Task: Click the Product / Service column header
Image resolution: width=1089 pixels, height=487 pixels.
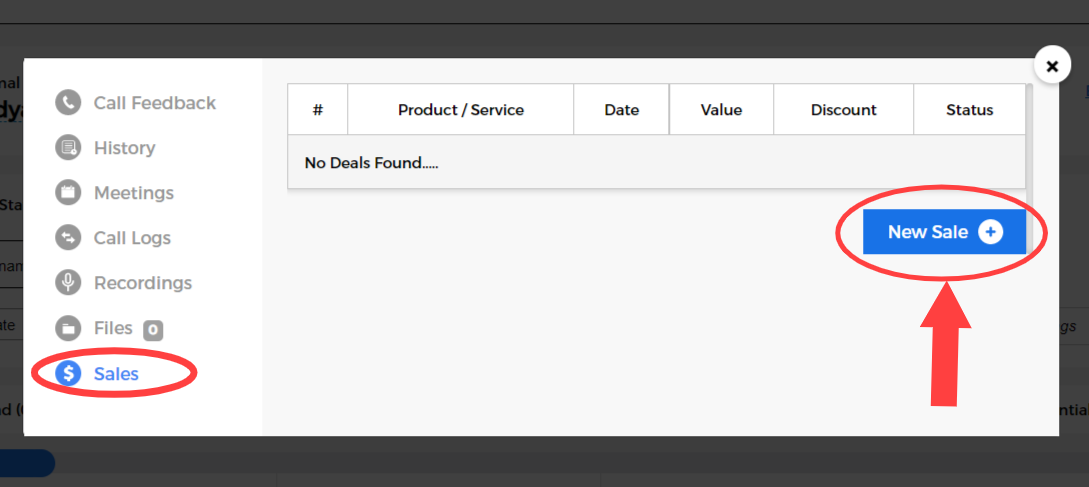Action: click(x=461, y=110)
